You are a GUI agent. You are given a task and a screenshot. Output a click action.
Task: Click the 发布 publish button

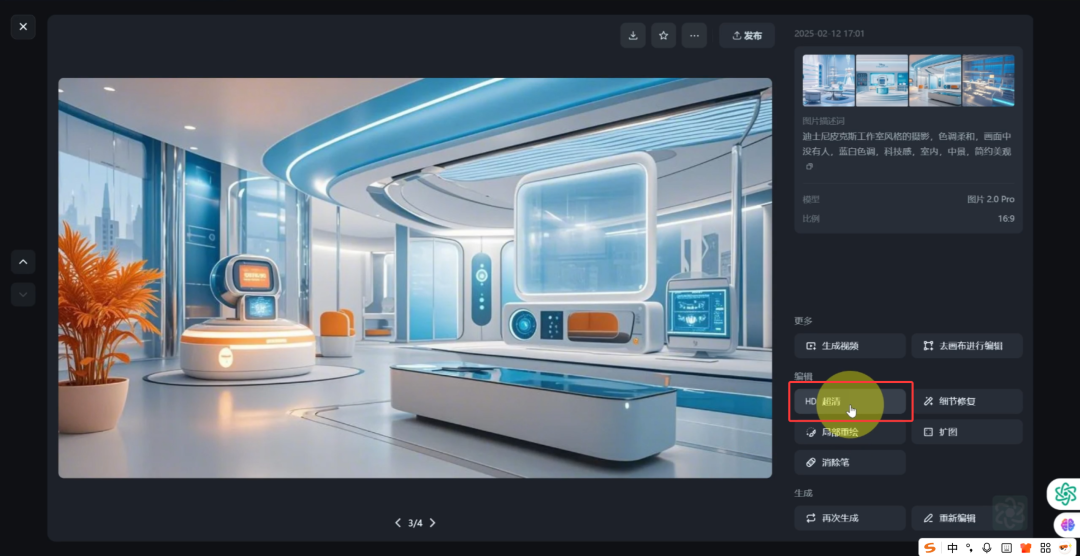(747, 36)
